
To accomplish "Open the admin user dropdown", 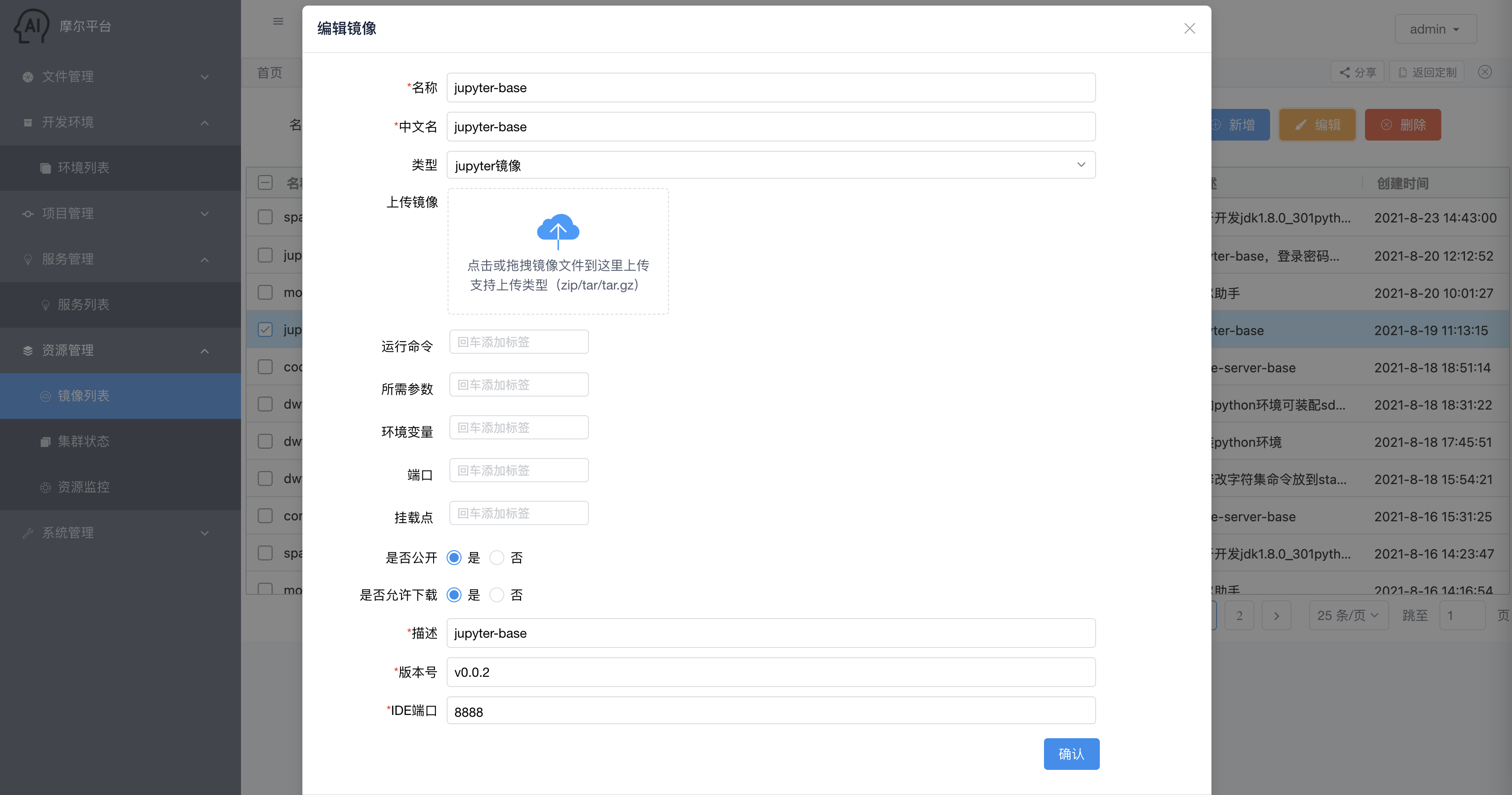I will tap(1435, 29).
